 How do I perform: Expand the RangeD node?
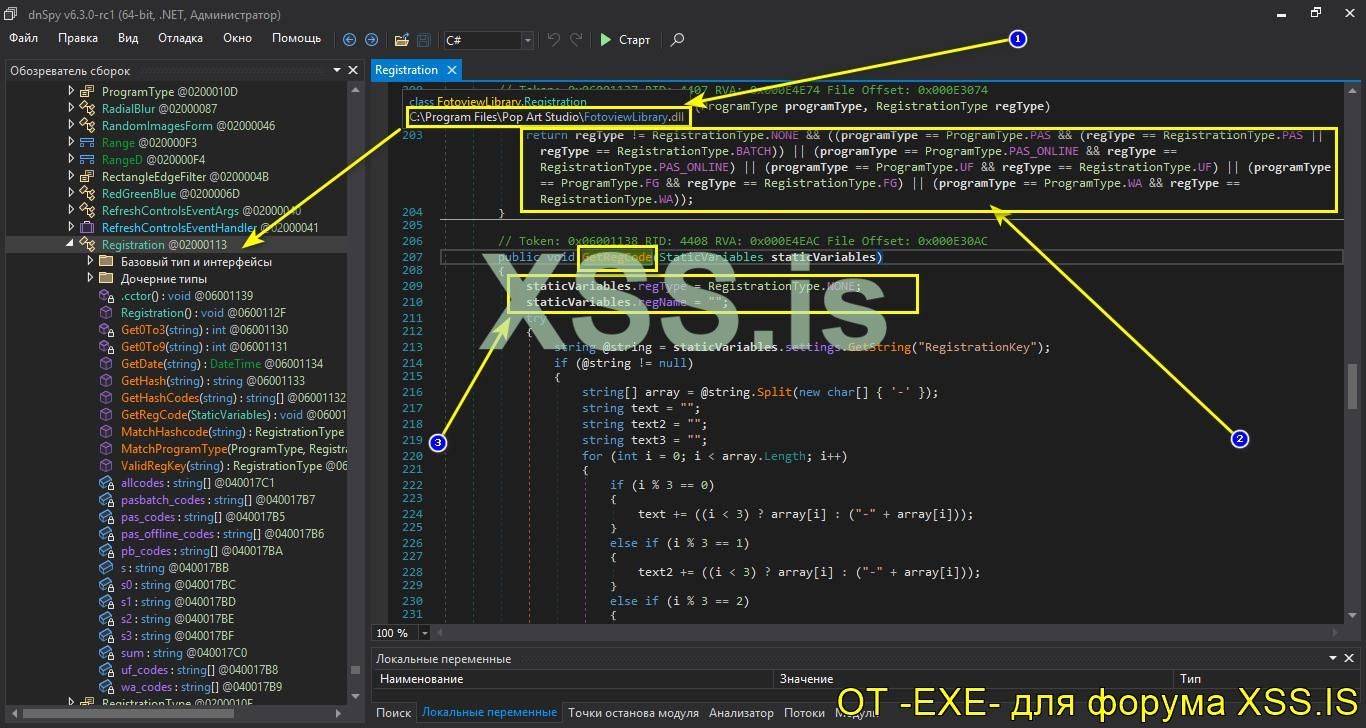(x=72, y=160)
